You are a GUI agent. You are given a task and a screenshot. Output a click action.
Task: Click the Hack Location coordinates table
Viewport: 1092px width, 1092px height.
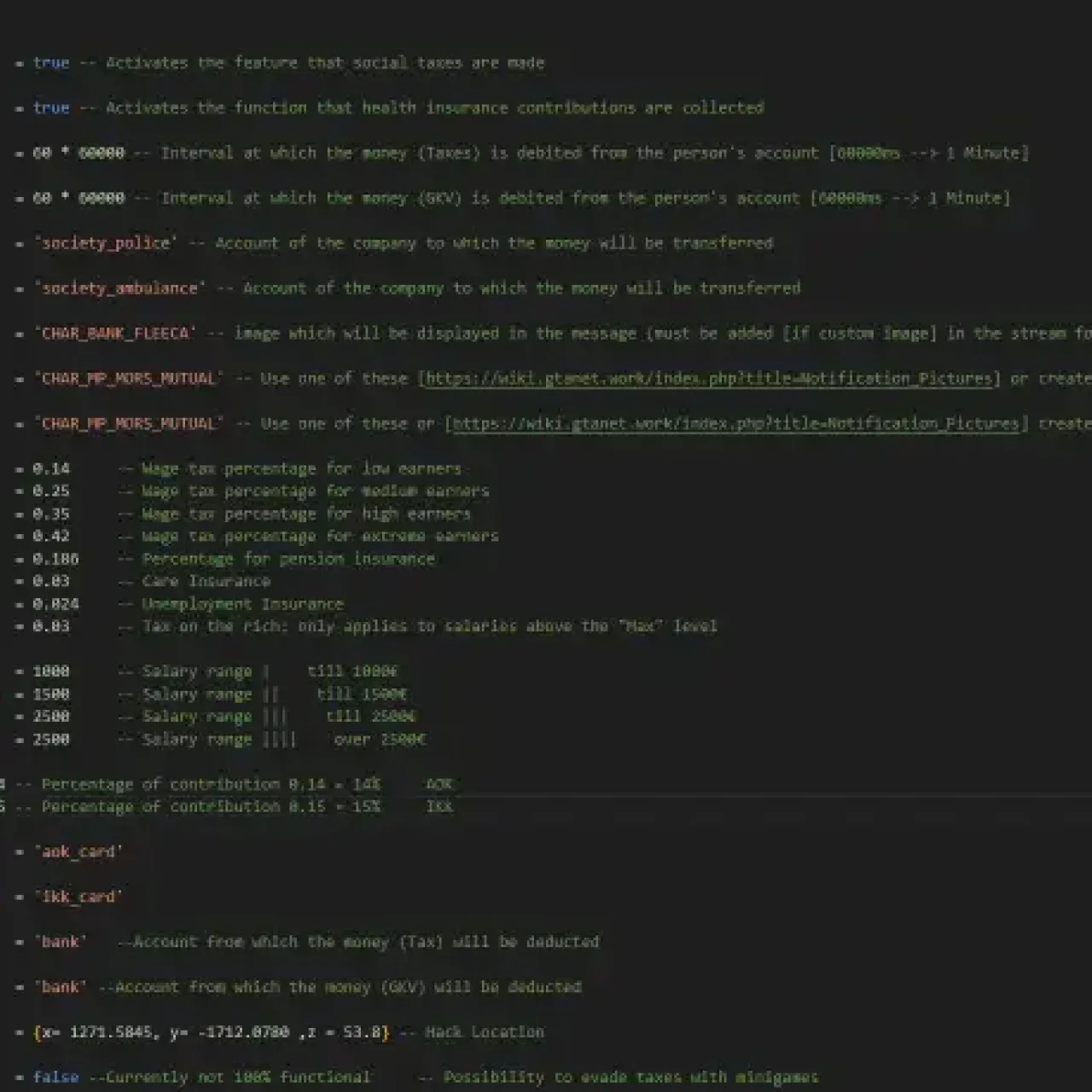(211, 1032)
